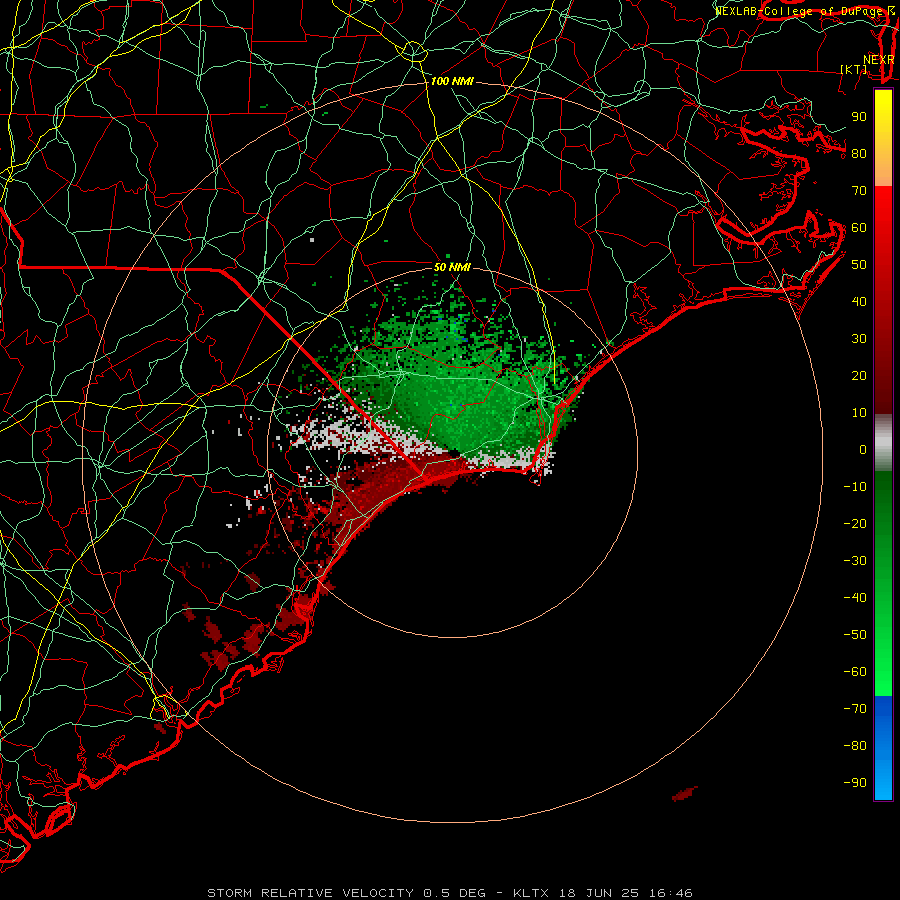Click the -40 value on velocity scale
900x900 pixels.
tap(855, 598)
